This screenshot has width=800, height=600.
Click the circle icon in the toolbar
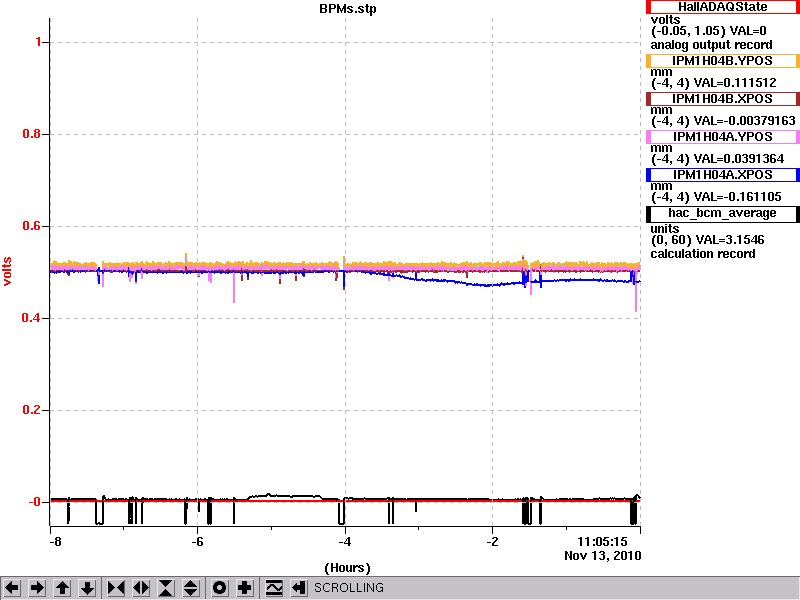220,588
